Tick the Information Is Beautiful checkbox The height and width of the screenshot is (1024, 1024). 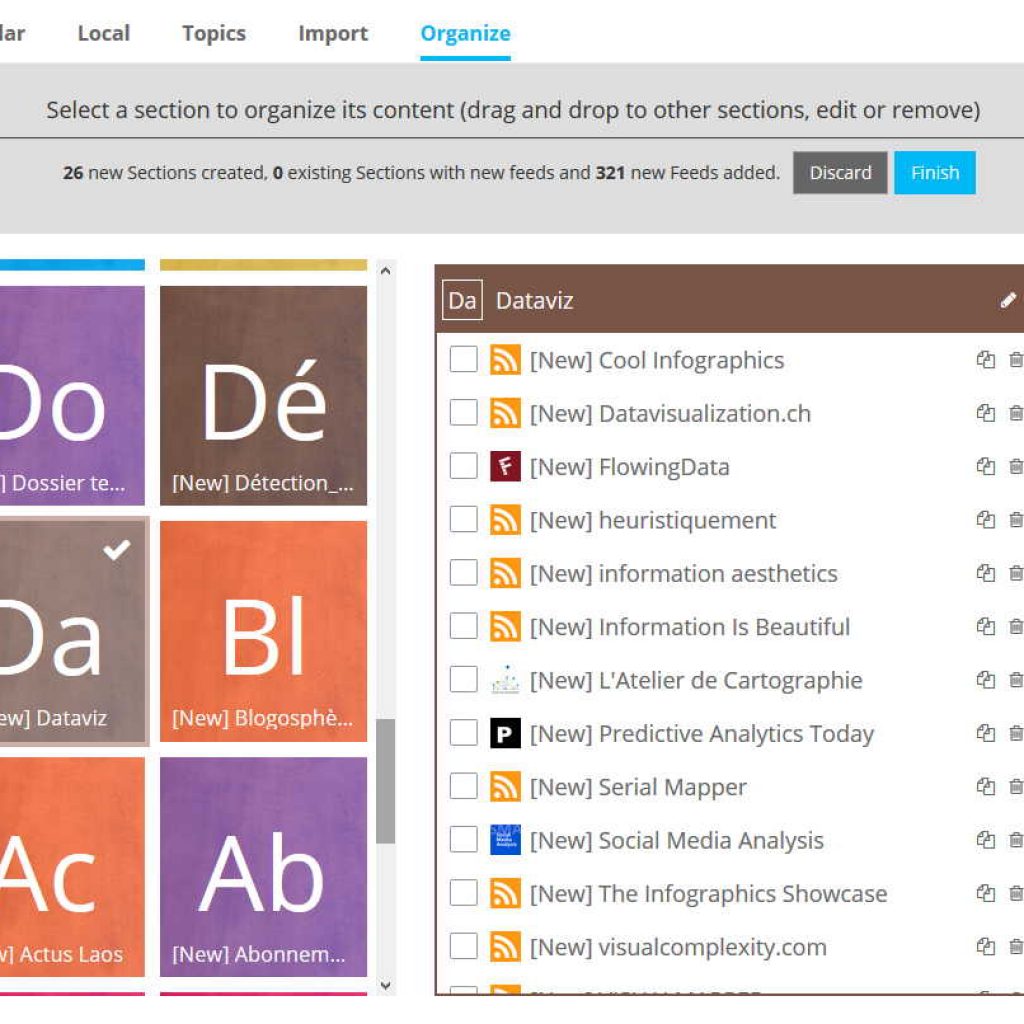pyautogui.click(x=463, y=627)
